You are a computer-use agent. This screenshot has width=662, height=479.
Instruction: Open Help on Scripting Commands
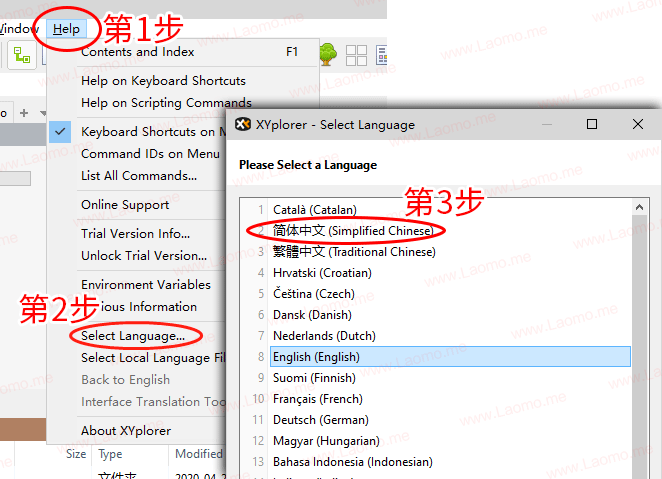tap(166, 103)
